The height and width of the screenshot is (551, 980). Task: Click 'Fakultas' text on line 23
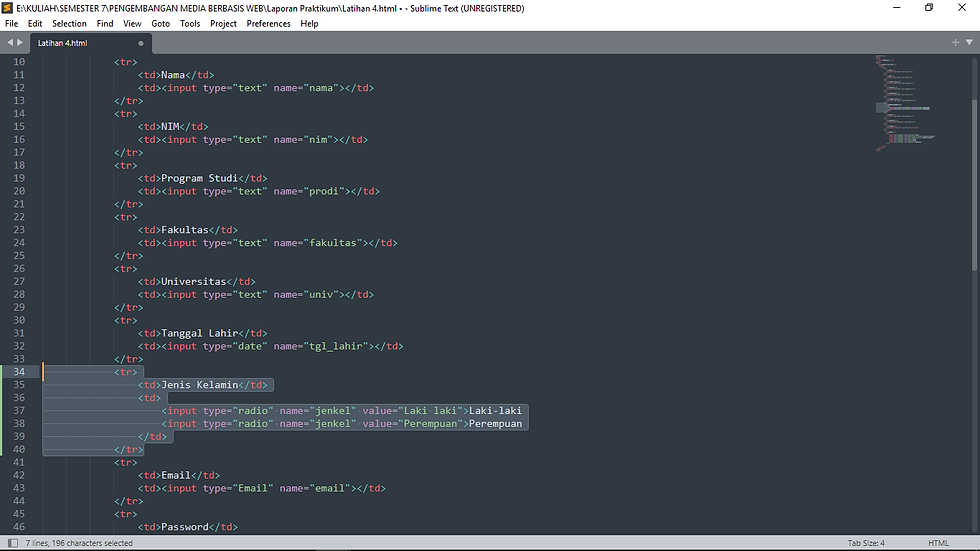pos(185,230)
